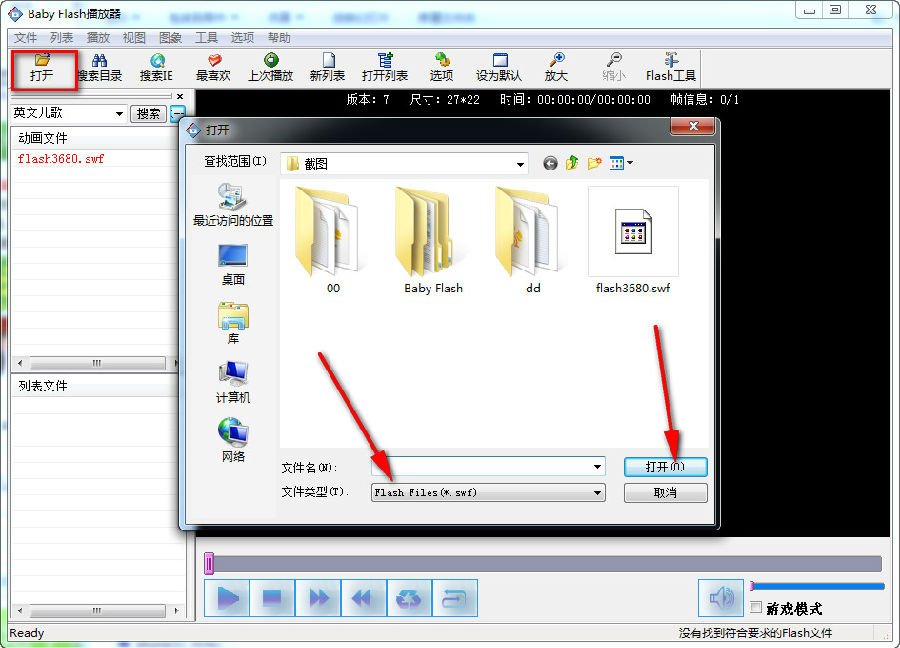The width and height of the screenshot is (900, 648).
Task: Open the Flash工具 toolbar icon
Action: 670,68
